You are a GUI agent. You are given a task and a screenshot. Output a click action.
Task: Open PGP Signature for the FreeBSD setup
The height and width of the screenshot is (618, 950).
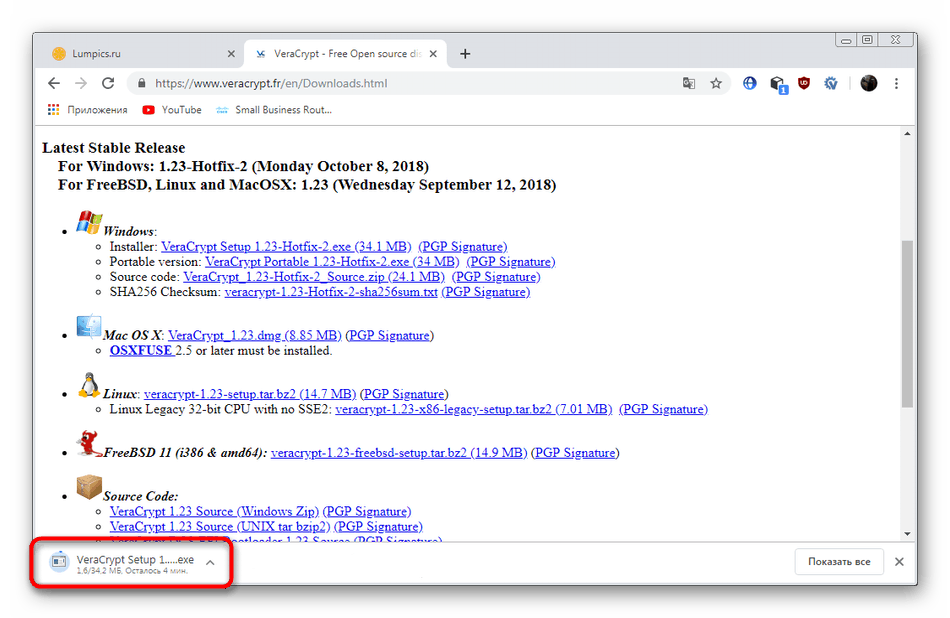pos(575,453)
